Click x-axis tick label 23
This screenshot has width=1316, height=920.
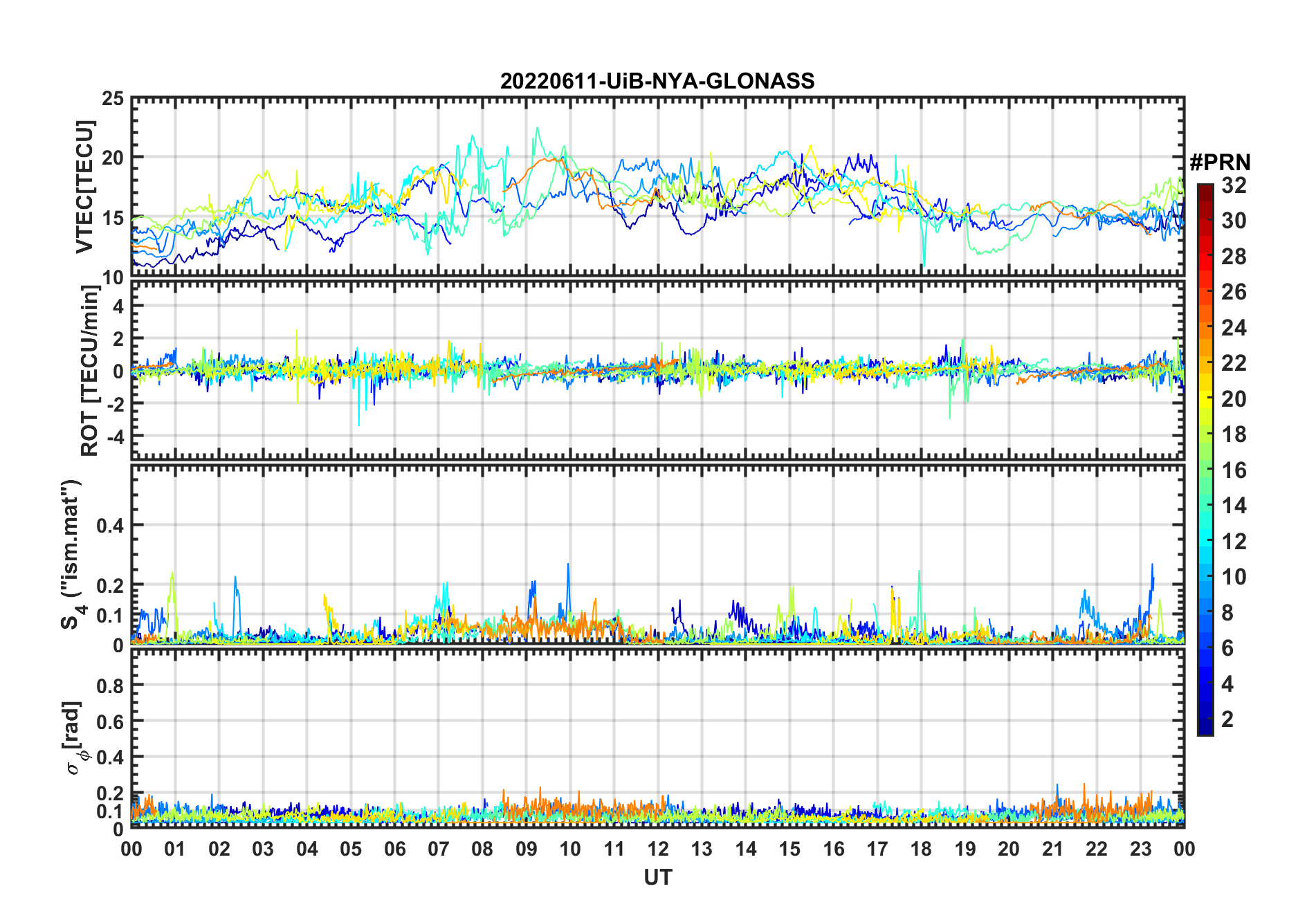1140,849
